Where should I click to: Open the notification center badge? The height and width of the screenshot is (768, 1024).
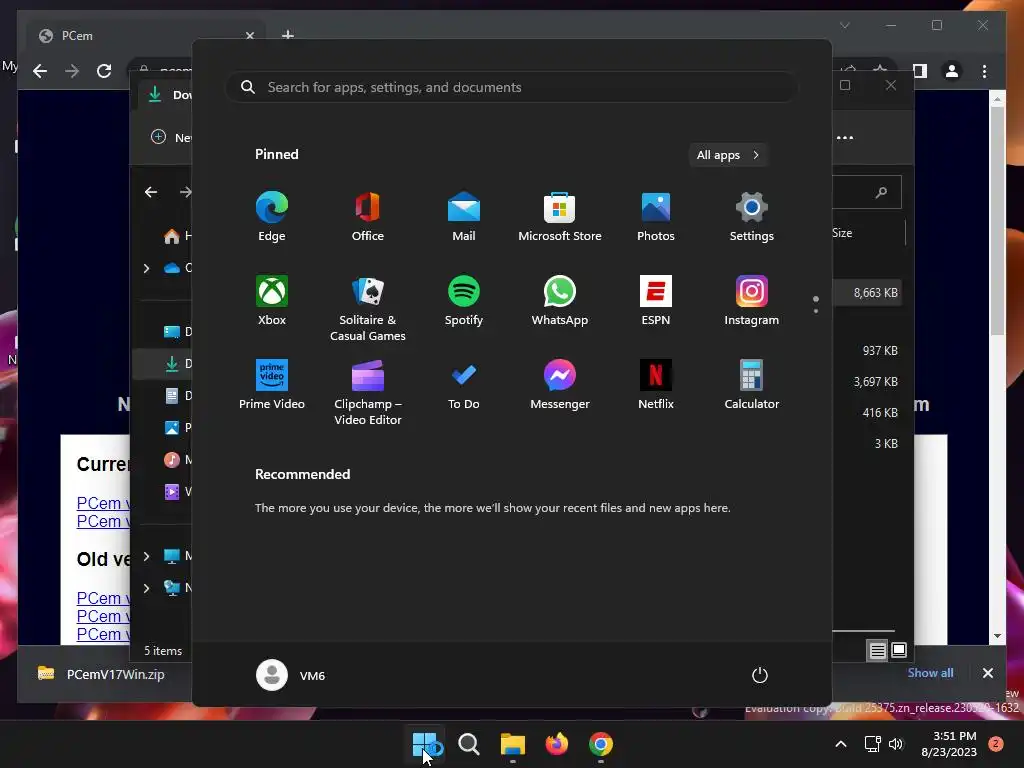tap(997, 744)
